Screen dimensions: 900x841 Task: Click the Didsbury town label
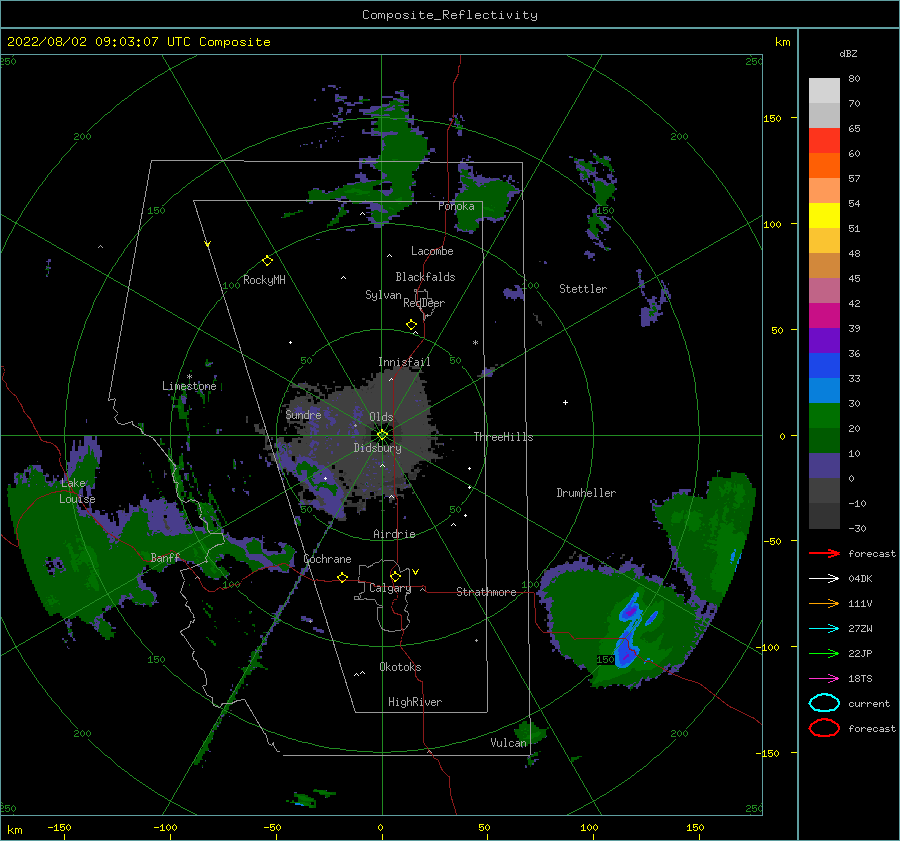[x=377, y=448]
